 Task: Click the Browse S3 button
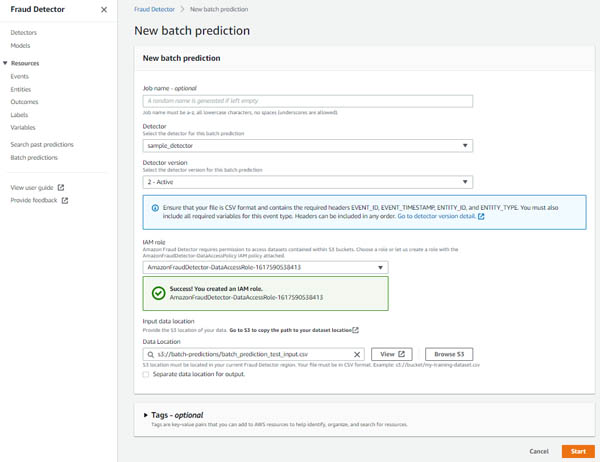tap(449, 354)
